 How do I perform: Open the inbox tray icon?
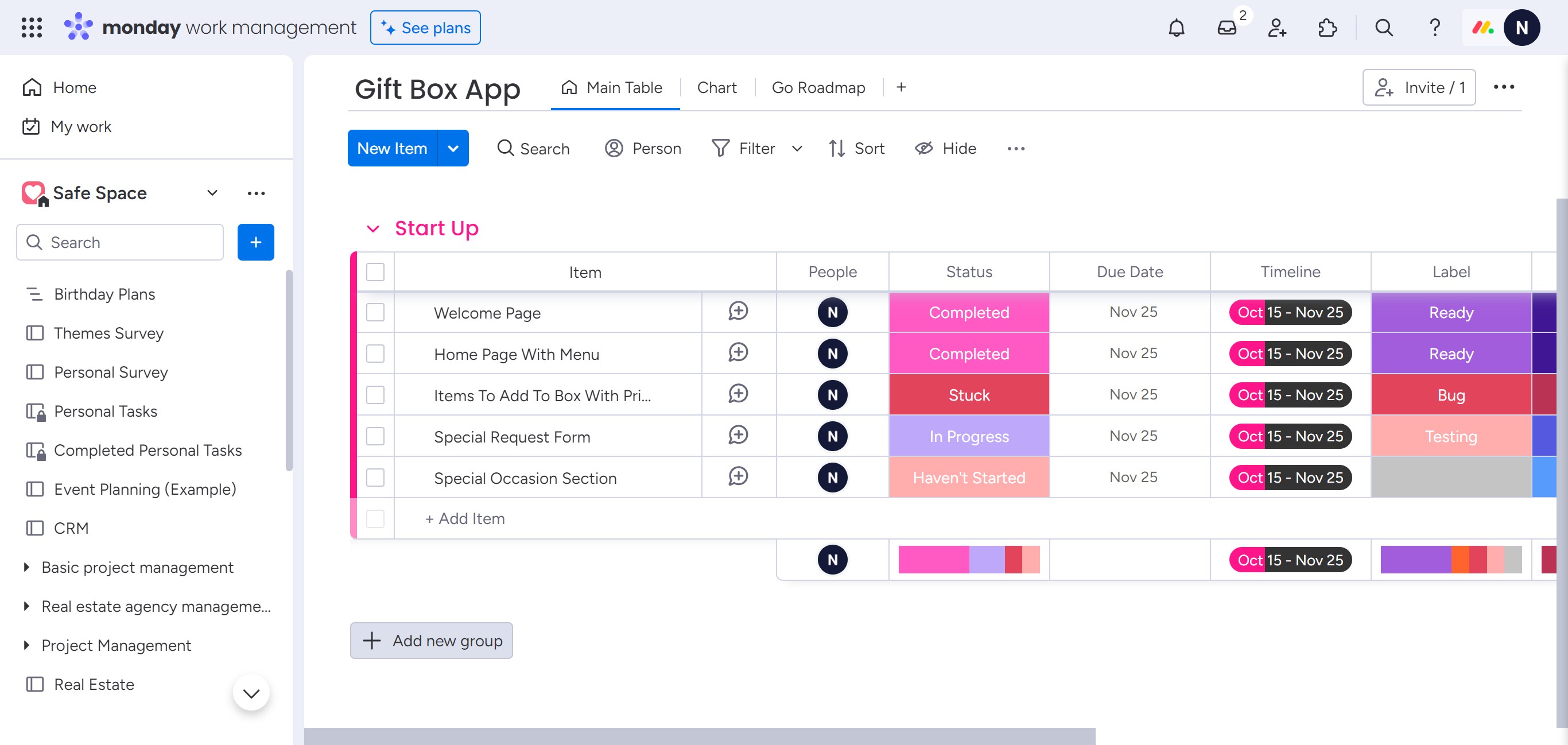[1227, 28]
